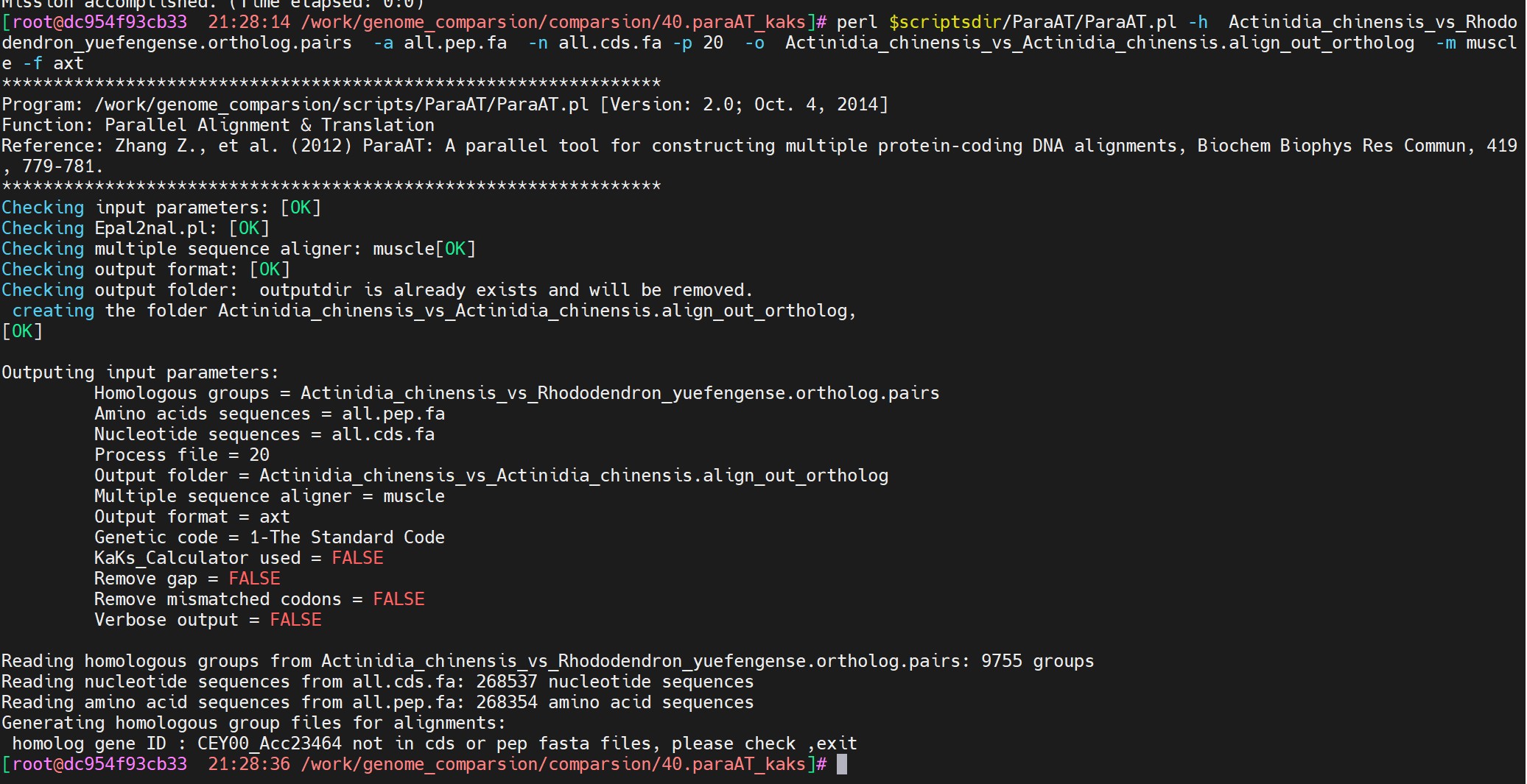Screen dimensions: 1527x784
Task: Click 'Reference: Zhang Z., et al. (2012)' line
Action: pos(759,146)
